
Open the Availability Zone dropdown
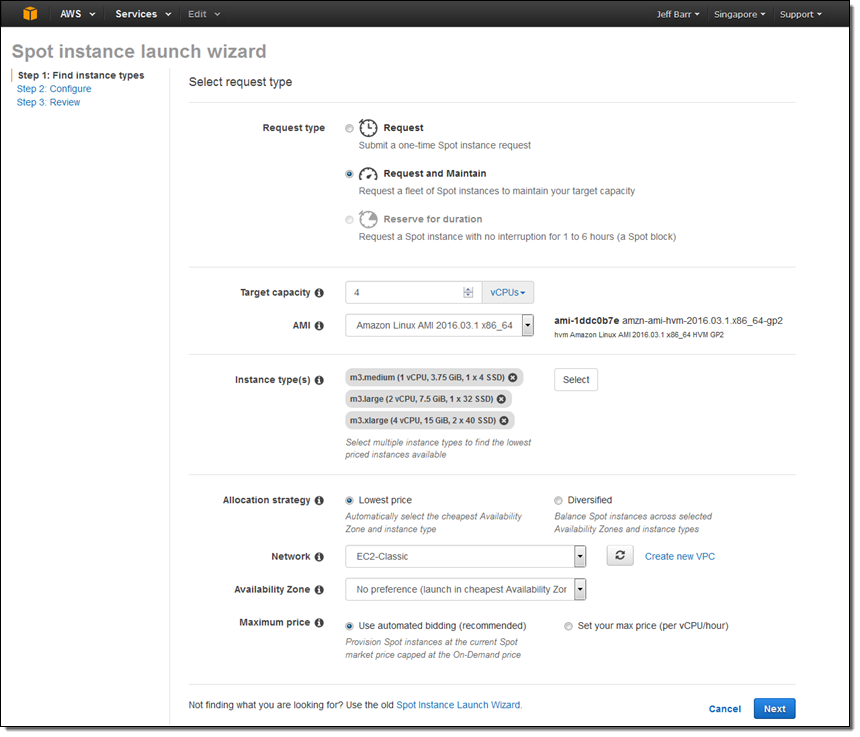466,589
